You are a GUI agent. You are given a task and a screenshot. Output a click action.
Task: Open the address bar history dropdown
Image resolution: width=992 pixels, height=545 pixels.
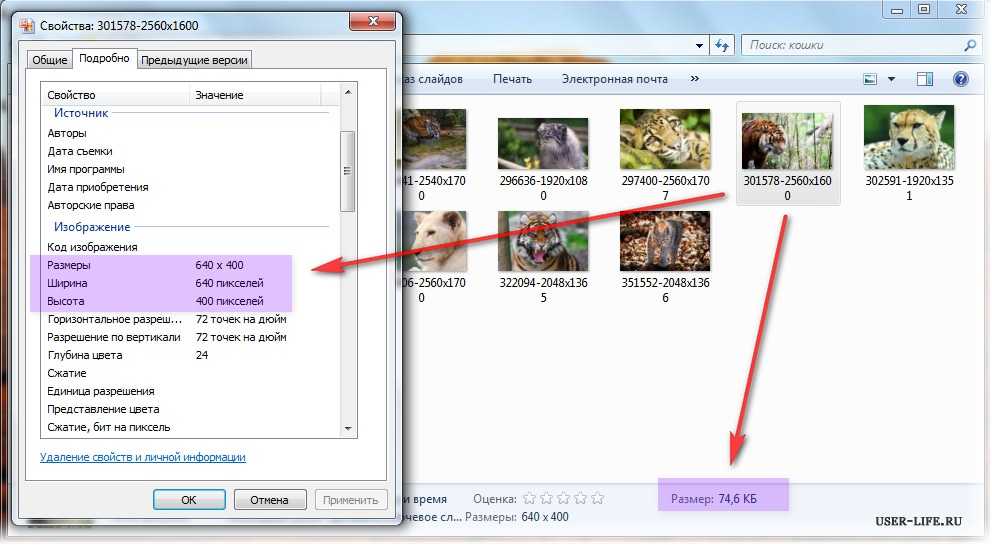(x=699, y=46)
